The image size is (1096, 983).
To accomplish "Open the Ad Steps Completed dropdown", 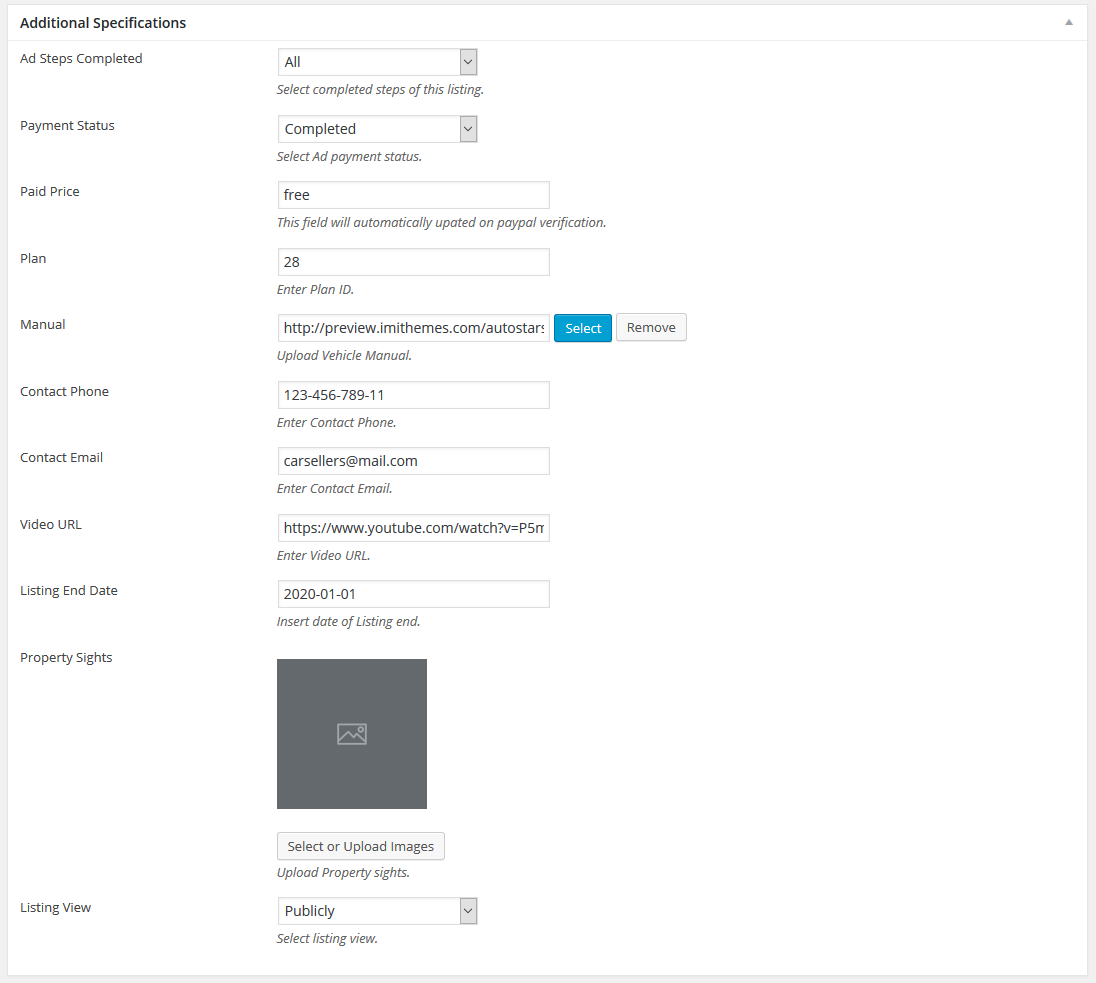I will click(x=377, y=62).
